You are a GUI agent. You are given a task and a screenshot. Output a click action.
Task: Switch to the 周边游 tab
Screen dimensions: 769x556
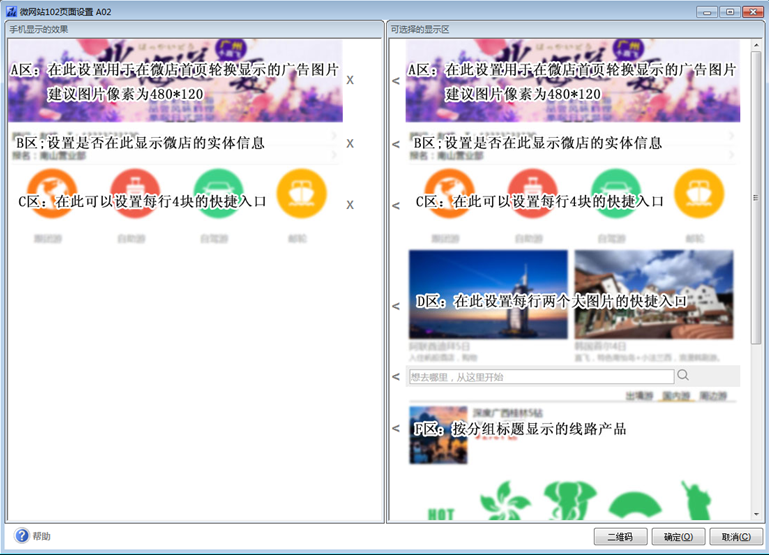(713, 396)
